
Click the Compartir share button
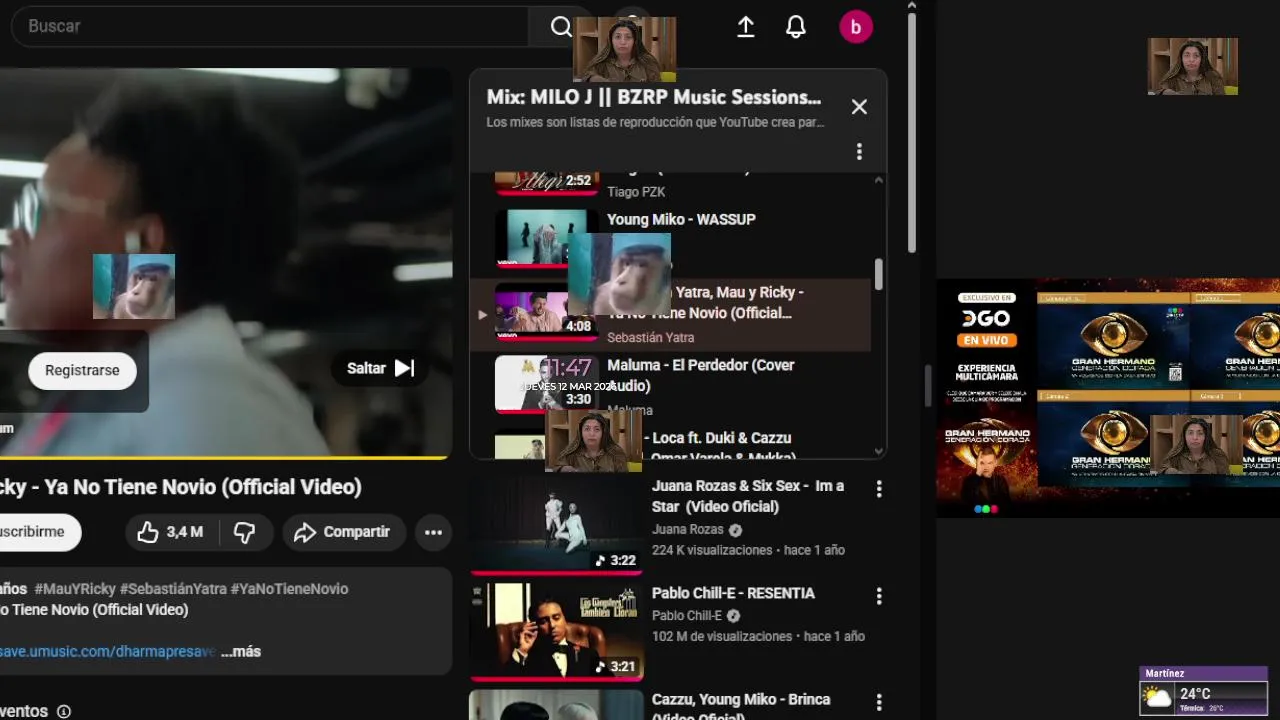pyautogui.click(x=343, y=532)
